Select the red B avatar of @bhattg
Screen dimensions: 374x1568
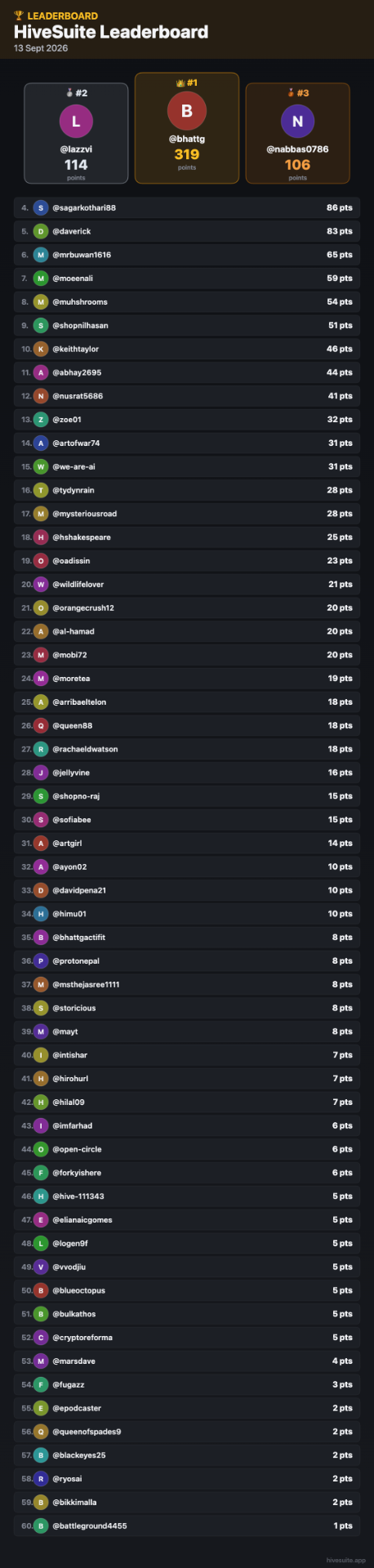187,110
